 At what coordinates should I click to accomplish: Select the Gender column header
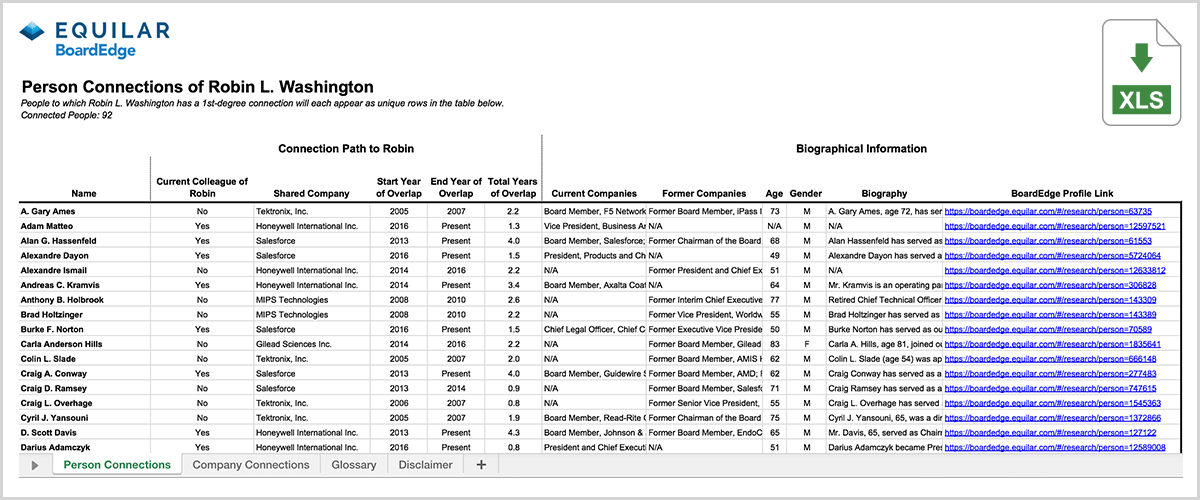pyautogui.click(x=806, y=194)
